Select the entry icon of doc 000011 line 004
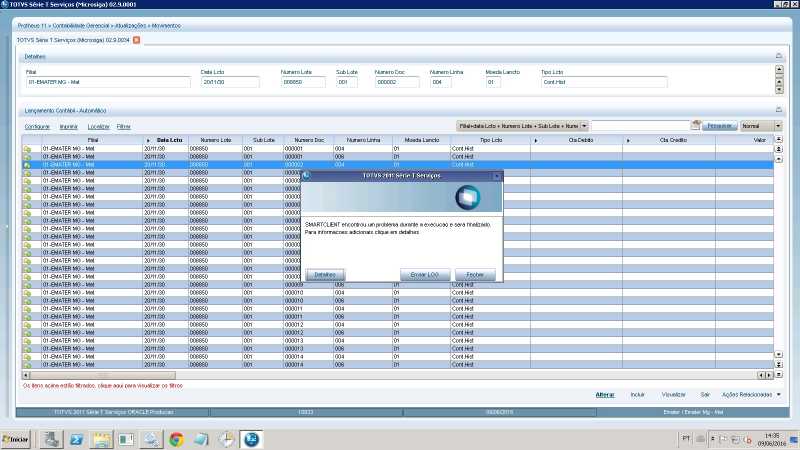Image resolution: width=800 pixels, height=450 pixels. 27,309
